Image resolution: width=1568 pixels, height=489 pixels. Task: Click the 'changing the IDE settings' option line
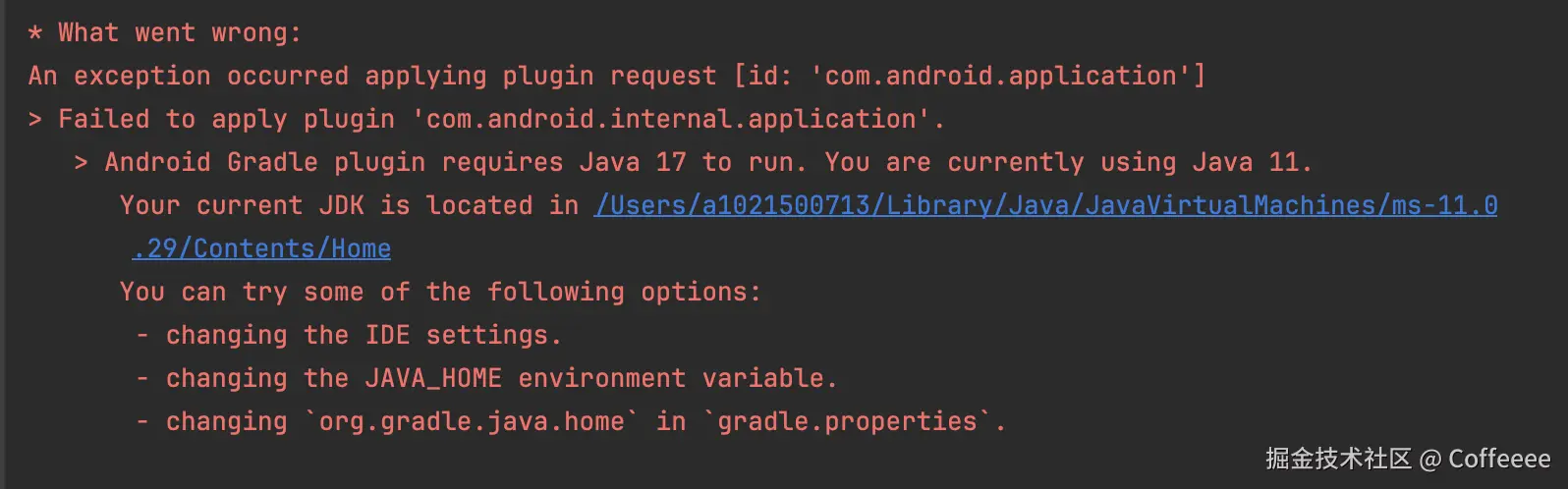click(x=363, y=335)
